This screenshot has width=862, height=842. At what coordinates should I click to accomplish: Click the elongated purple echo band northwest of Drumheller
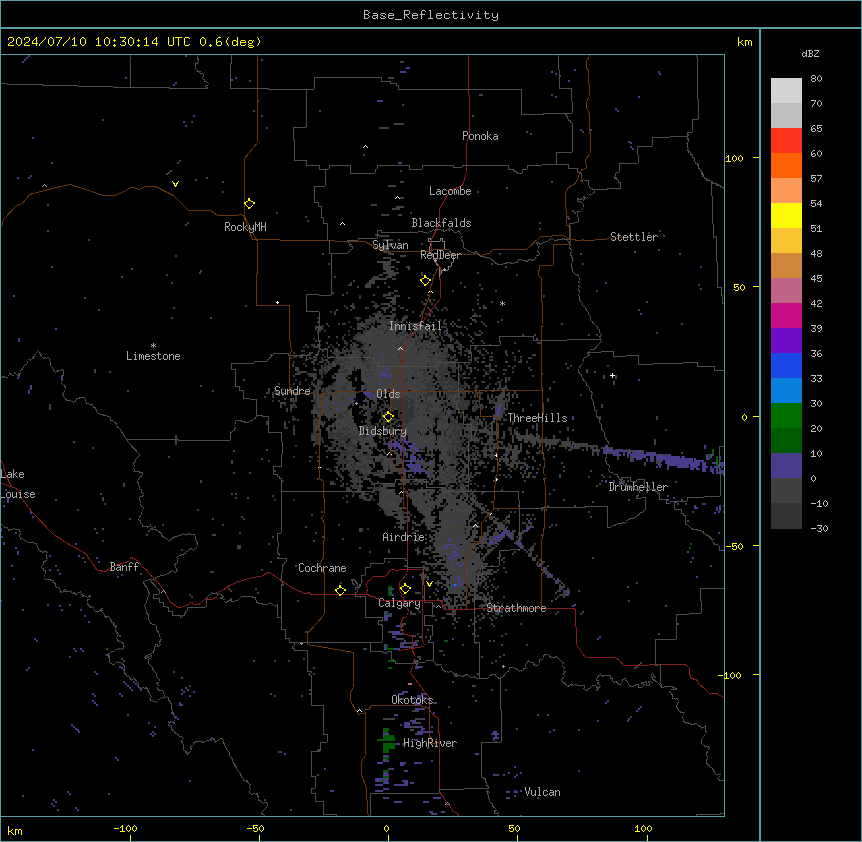(662, 458)
